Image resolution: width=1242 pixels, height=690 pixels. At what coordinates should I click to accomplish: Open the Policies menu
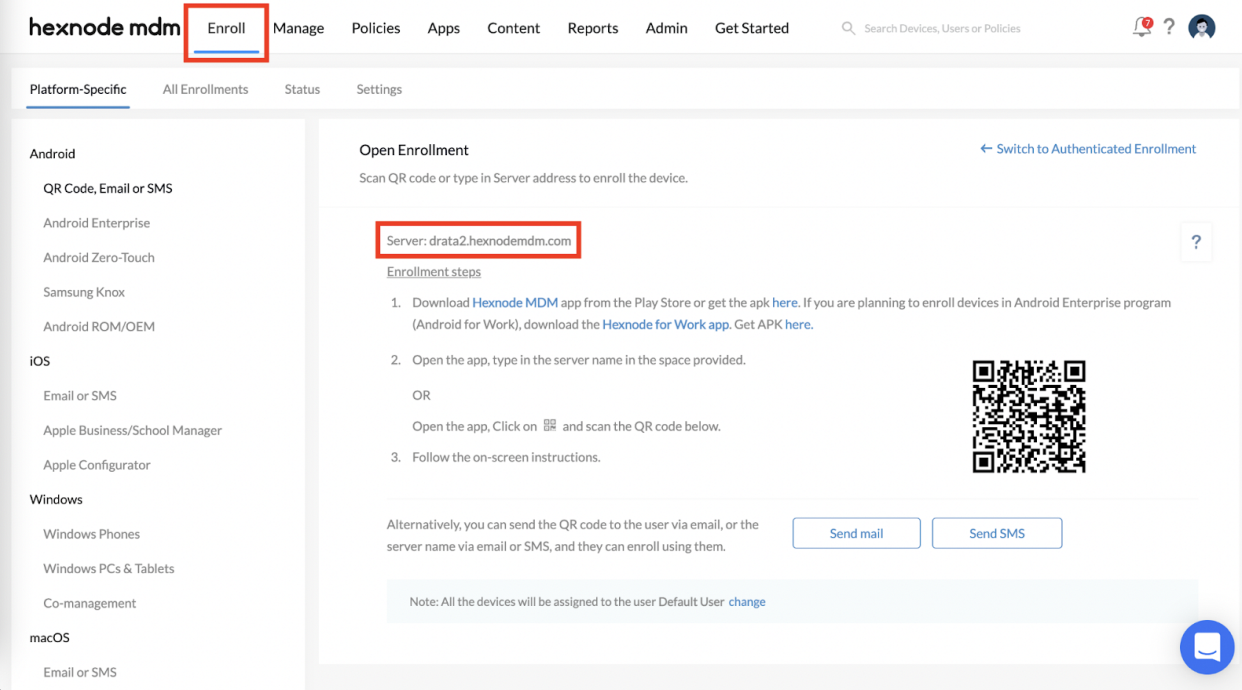pos(376,28)
